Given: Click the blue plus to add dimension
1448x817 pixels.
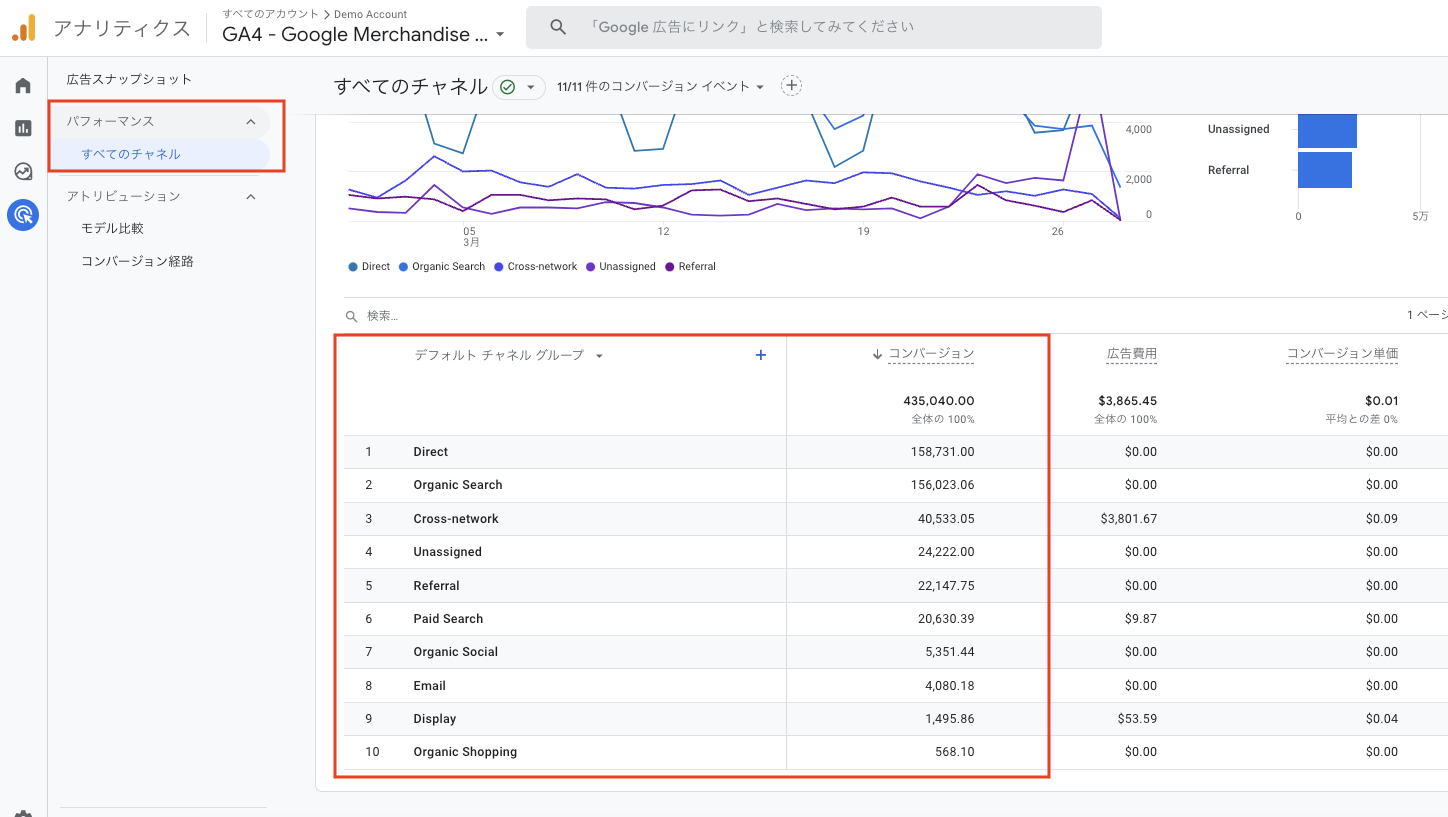Looking at the screenshot, I should [x=761, y=355].
